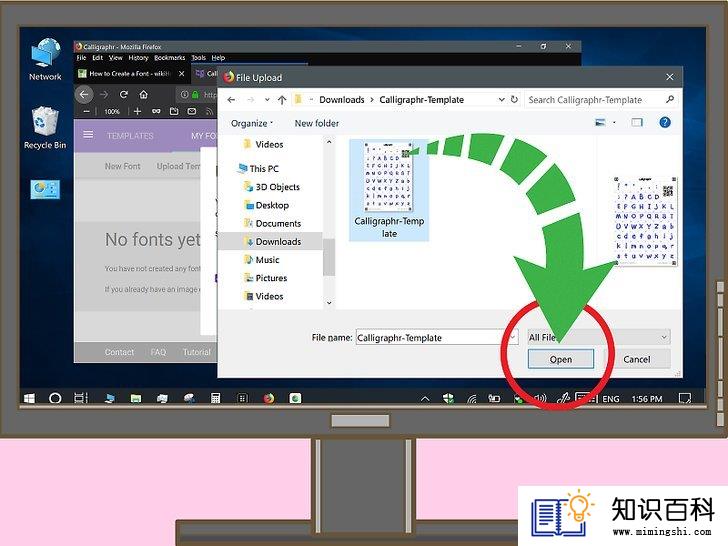Open the All Files type dropdown
The image size is (728, 546).
[599, 337]
